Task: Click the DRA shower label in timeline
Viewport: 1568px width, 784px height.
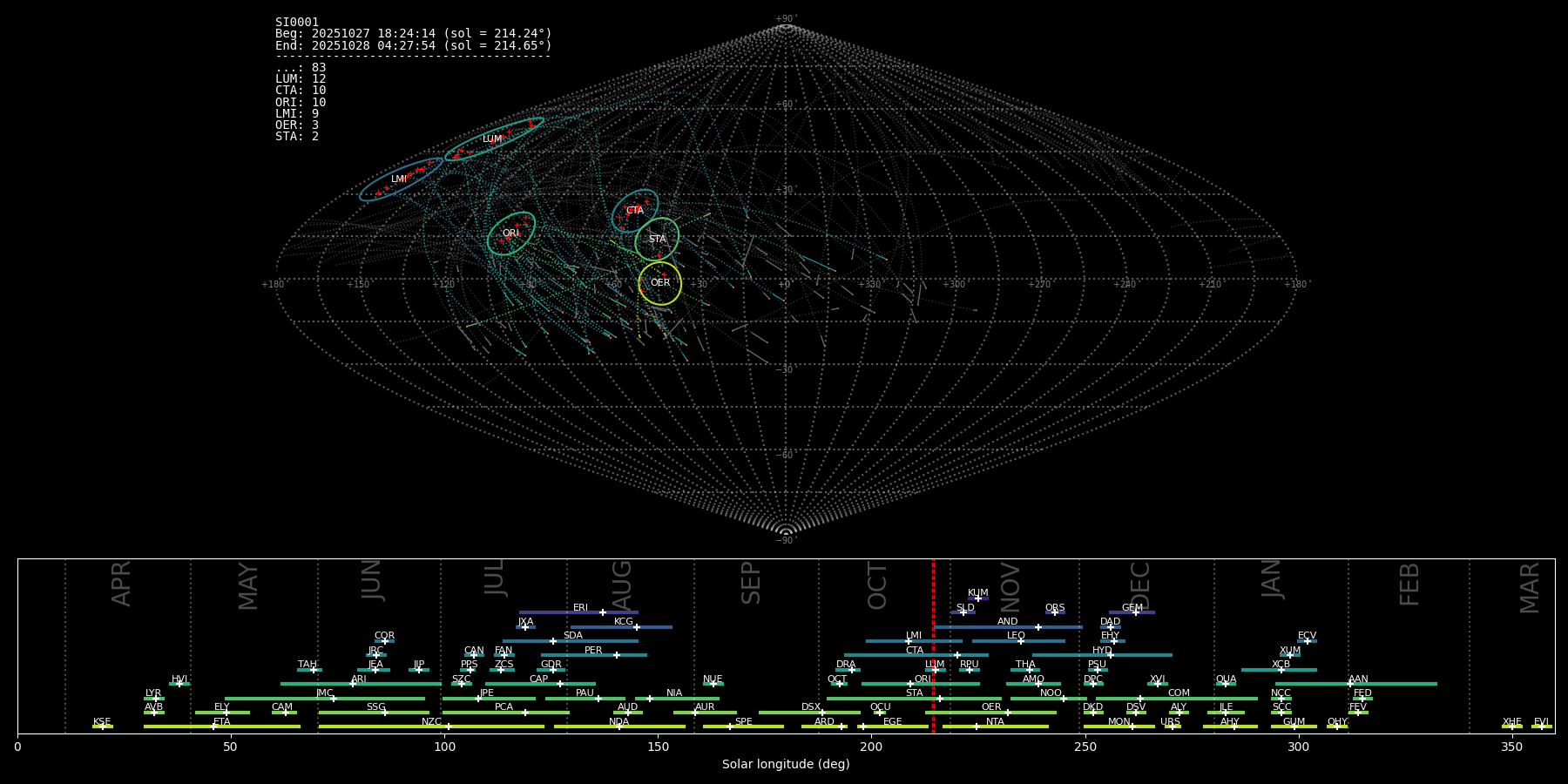Action: tap(846, 665)
